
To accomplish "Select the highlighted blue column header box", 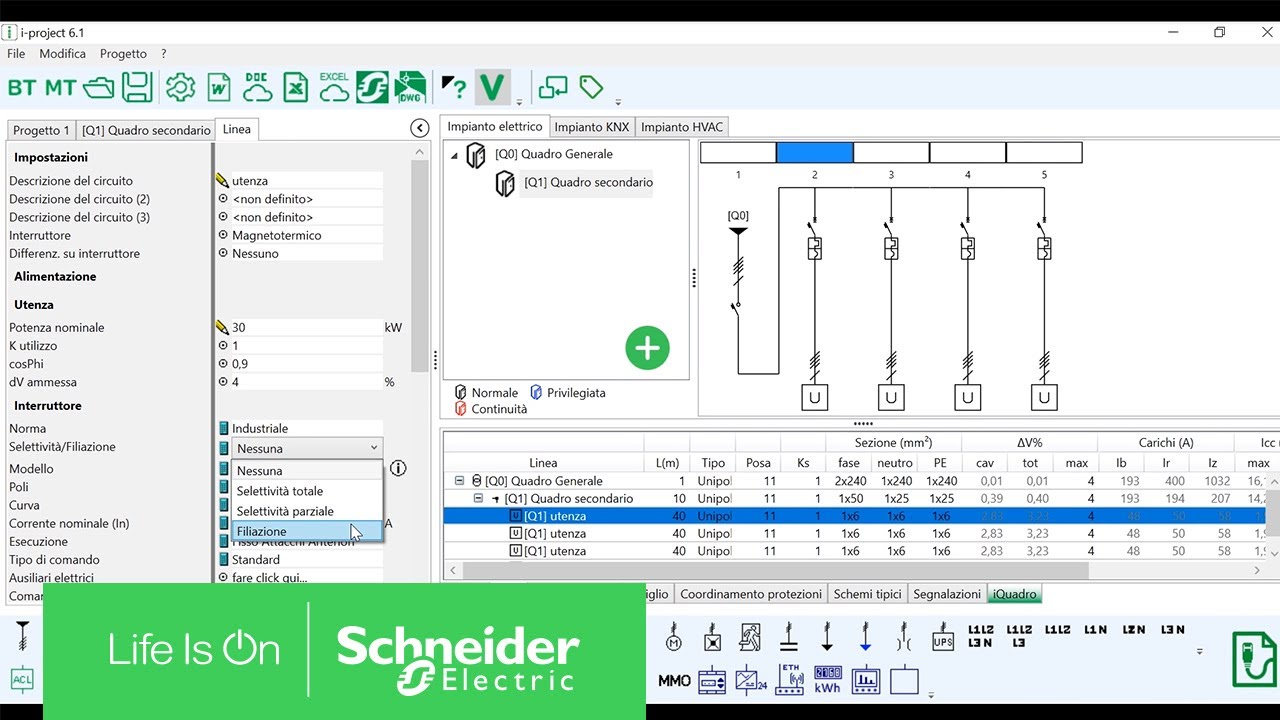I will point(815,153).
